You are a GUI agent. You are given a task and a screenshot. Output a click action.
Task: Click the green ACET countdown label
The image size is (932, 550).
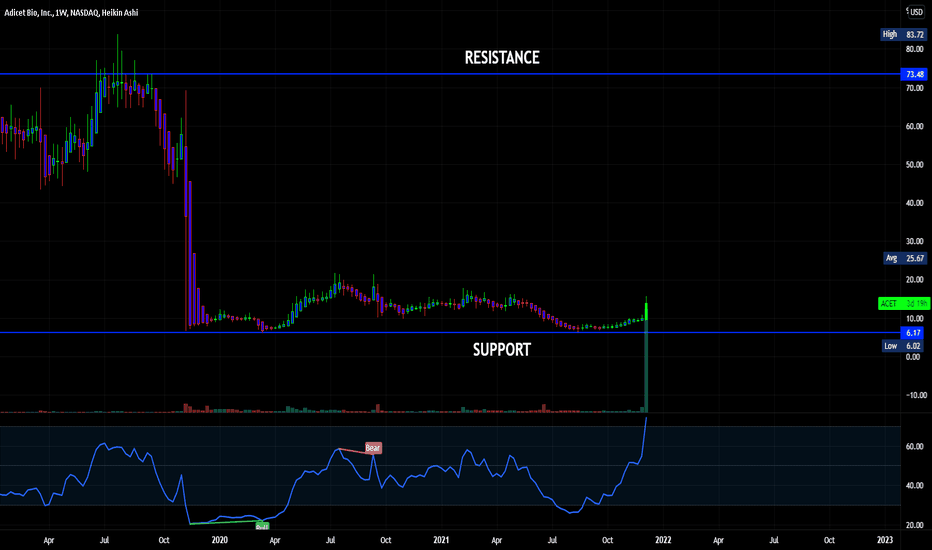click(x=903, y=304)
